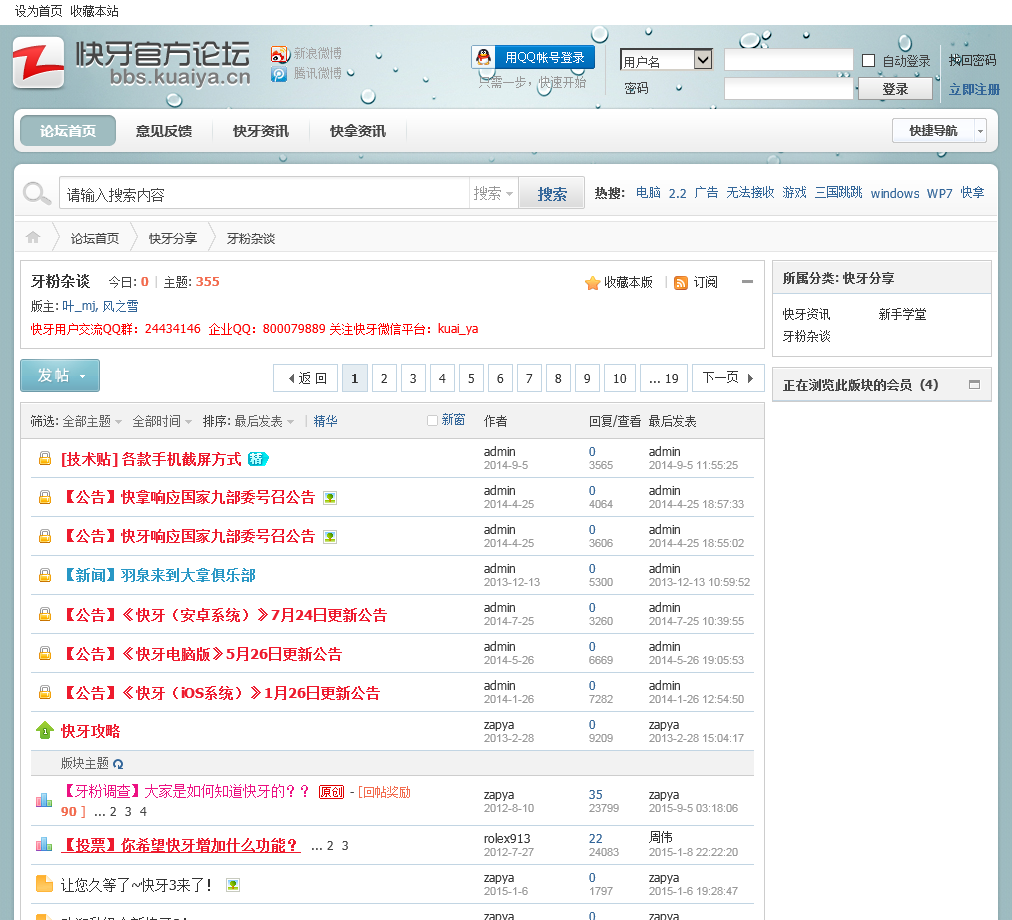Click the QQ penguin login icon
This screenshot has height=920, width=1012.
(x=484, y=58)
